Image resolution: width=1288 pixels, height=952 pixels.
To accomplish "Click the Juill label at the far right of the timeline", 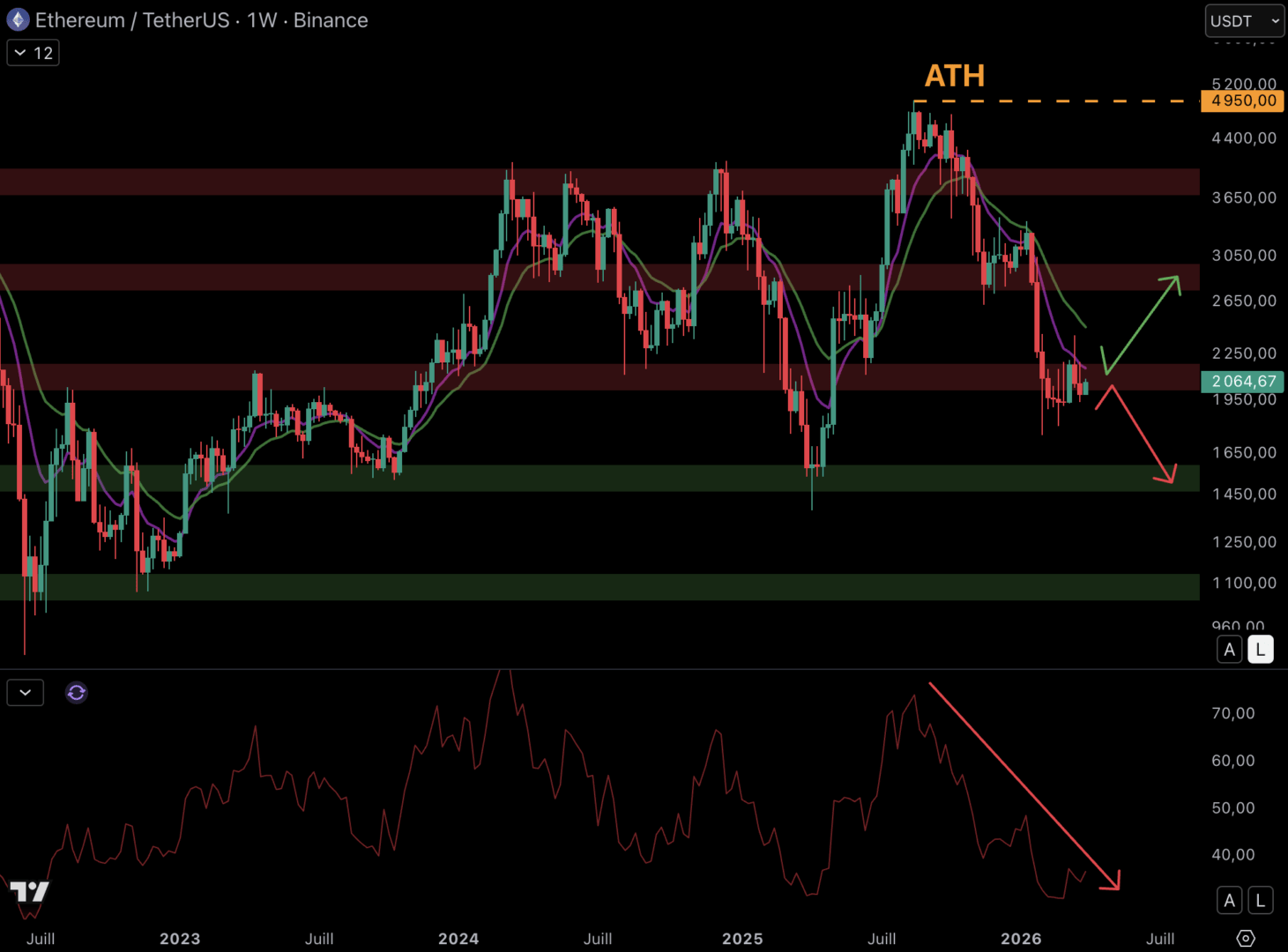I will click(x=1159, y=939).
